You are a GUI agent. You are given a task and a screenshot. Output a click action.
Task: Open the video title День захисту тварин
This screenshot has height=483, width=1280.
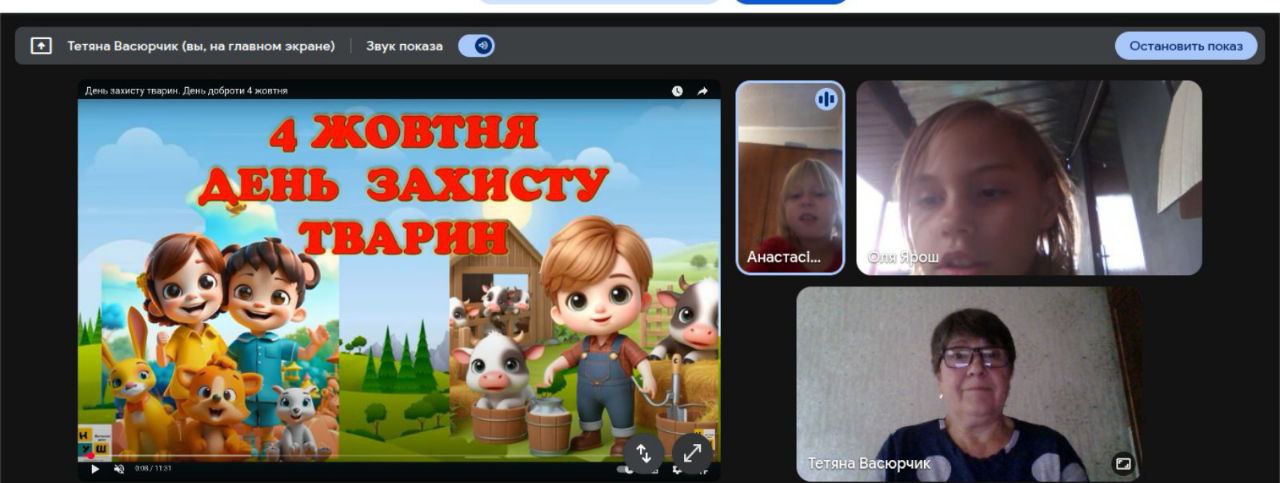[x=186, y=91]
